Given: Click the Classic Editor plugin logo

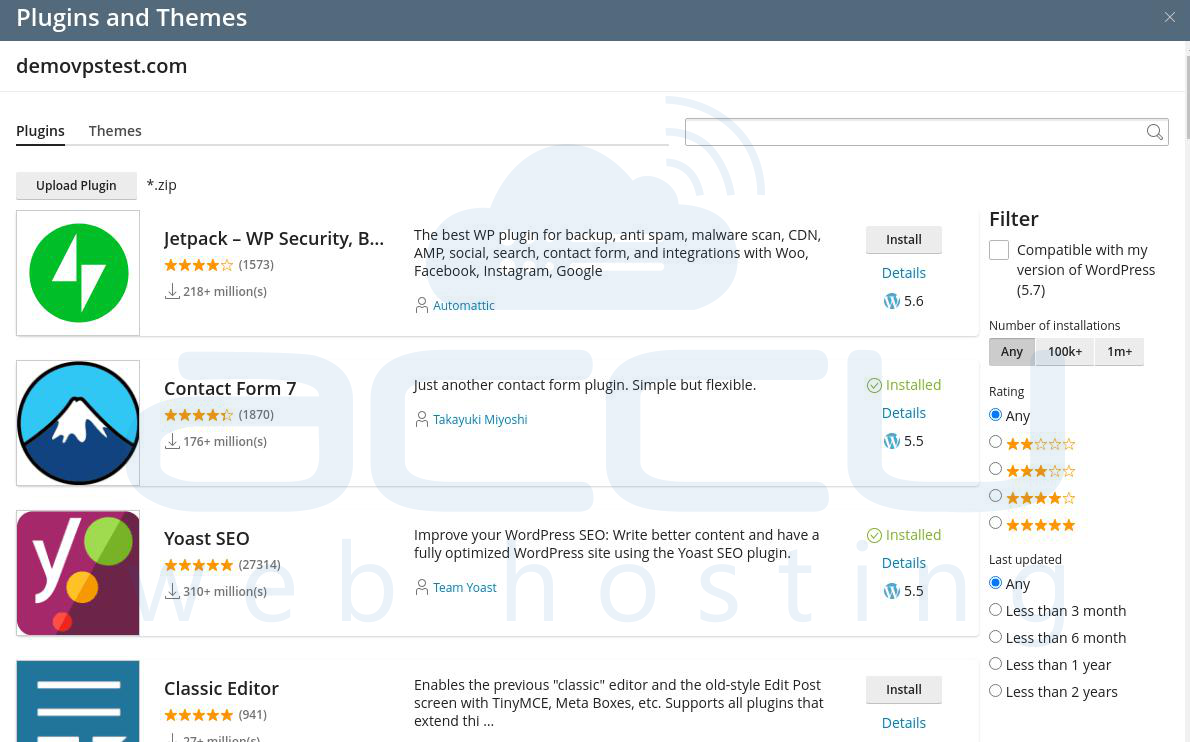Looking at the screenshot, I should coord(78,701).
